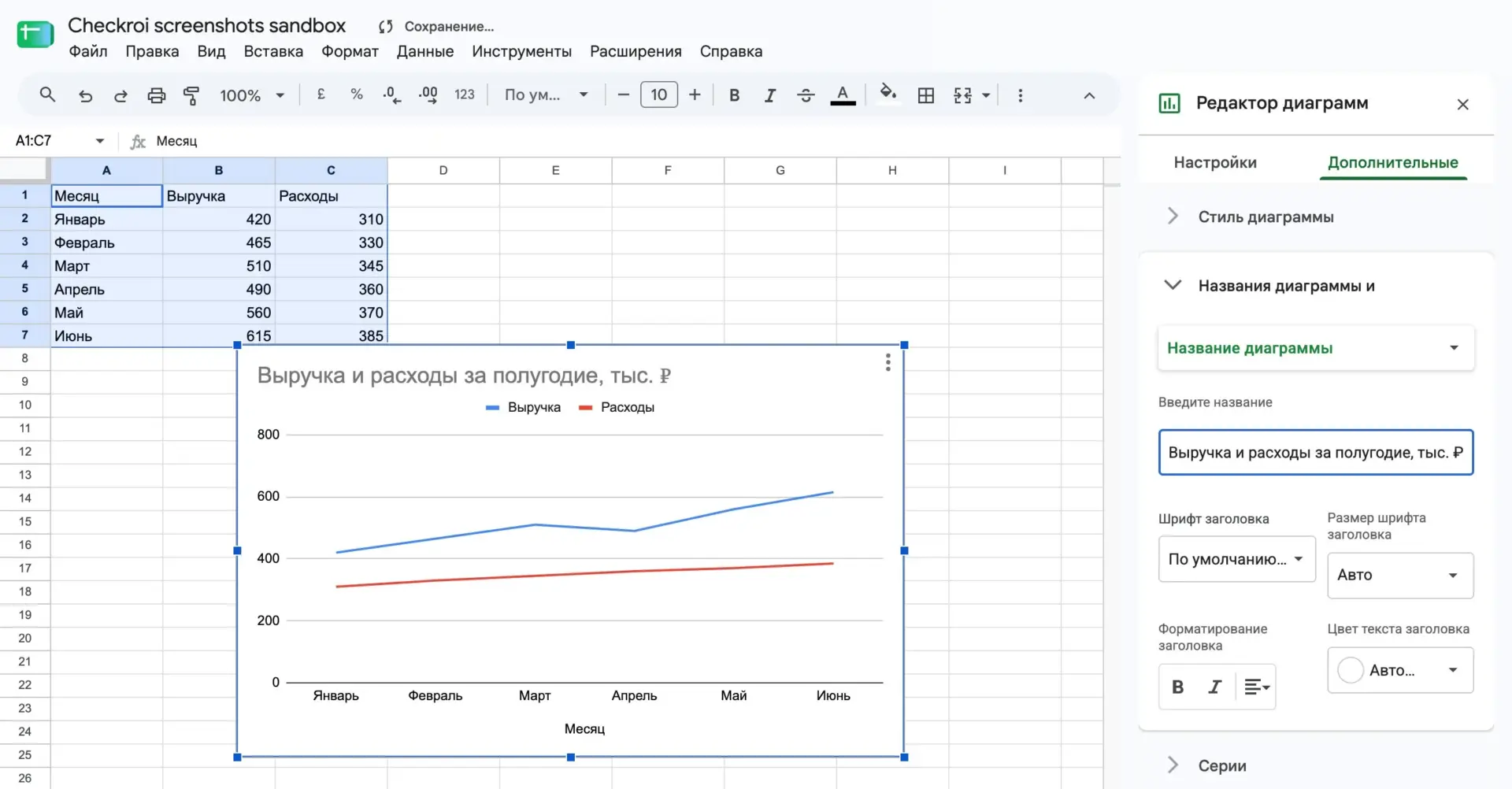The width and height of the screenshot is (1512, 789).
Task: Apply currency format with the £ icon
Action: [321, 94]
